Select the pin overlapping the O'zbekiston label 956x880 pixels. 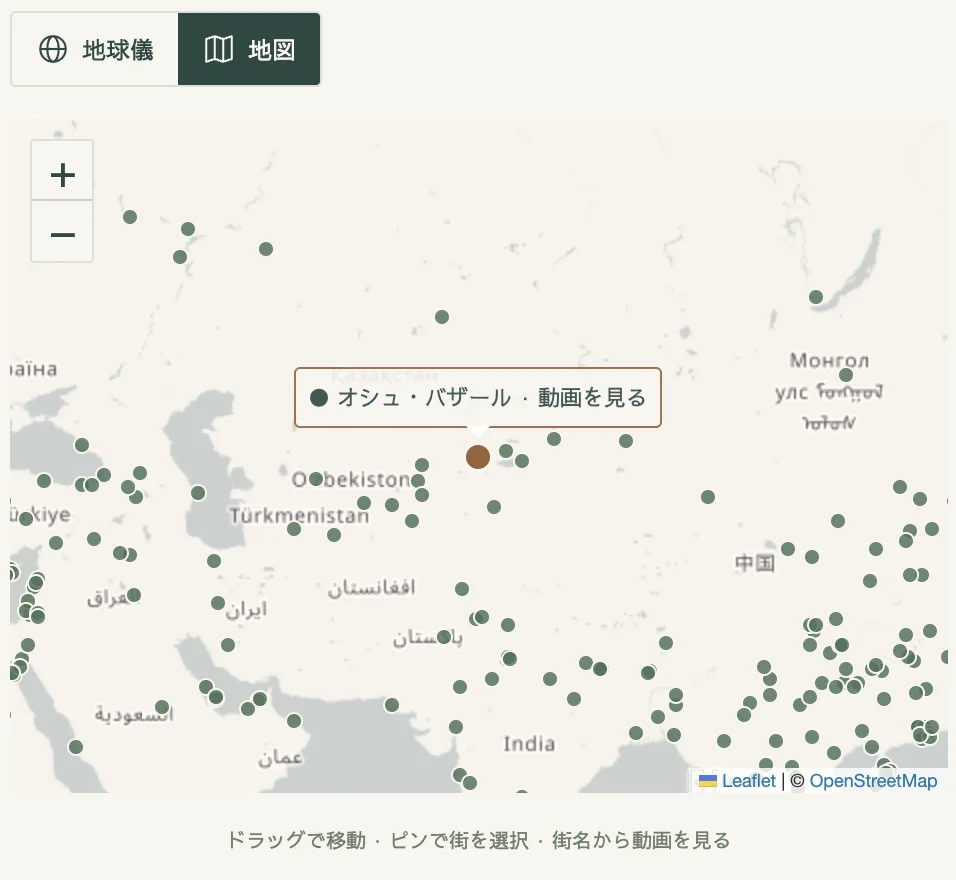[316, 479]
